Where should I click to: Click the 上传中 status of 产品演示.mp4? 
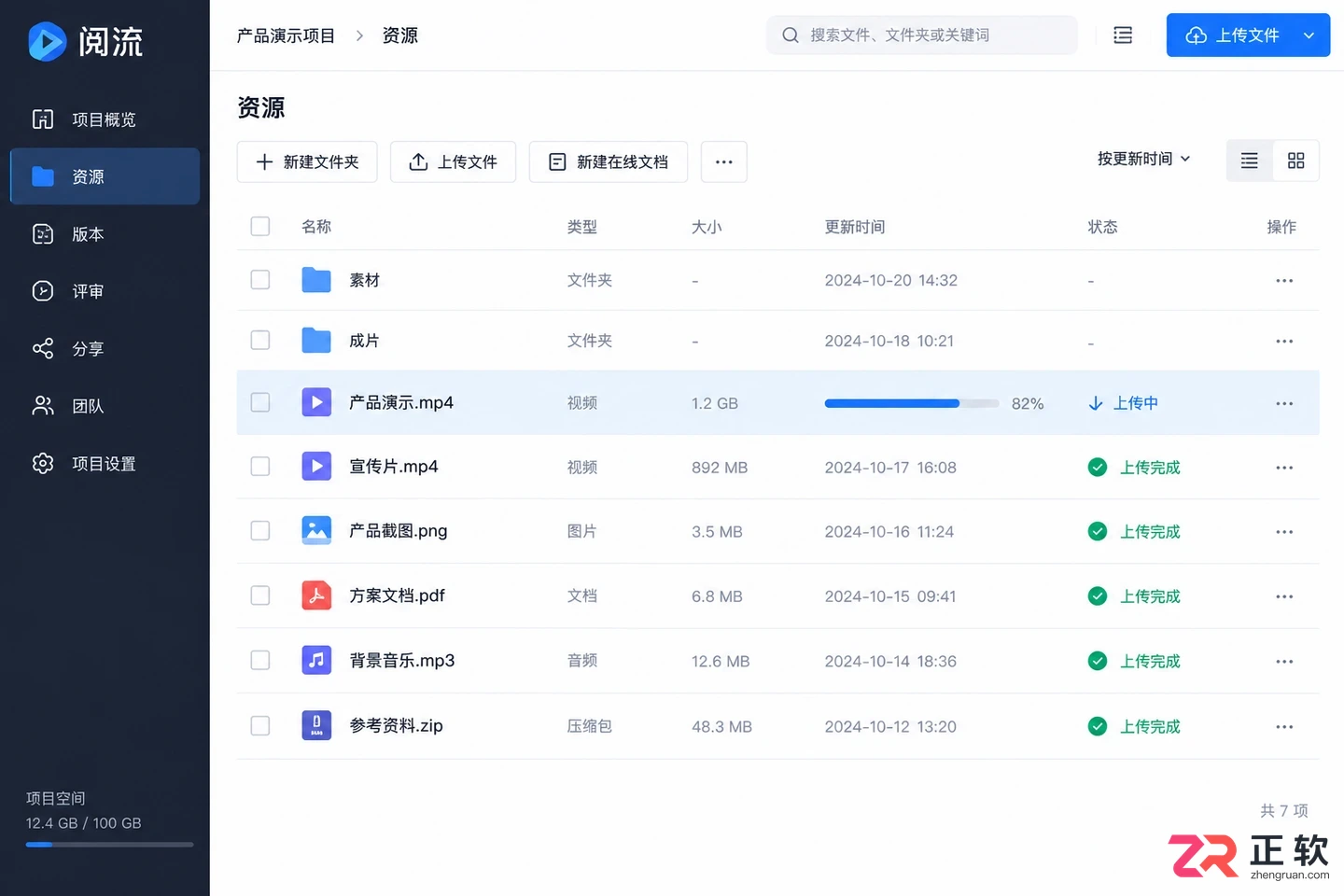1124,403
